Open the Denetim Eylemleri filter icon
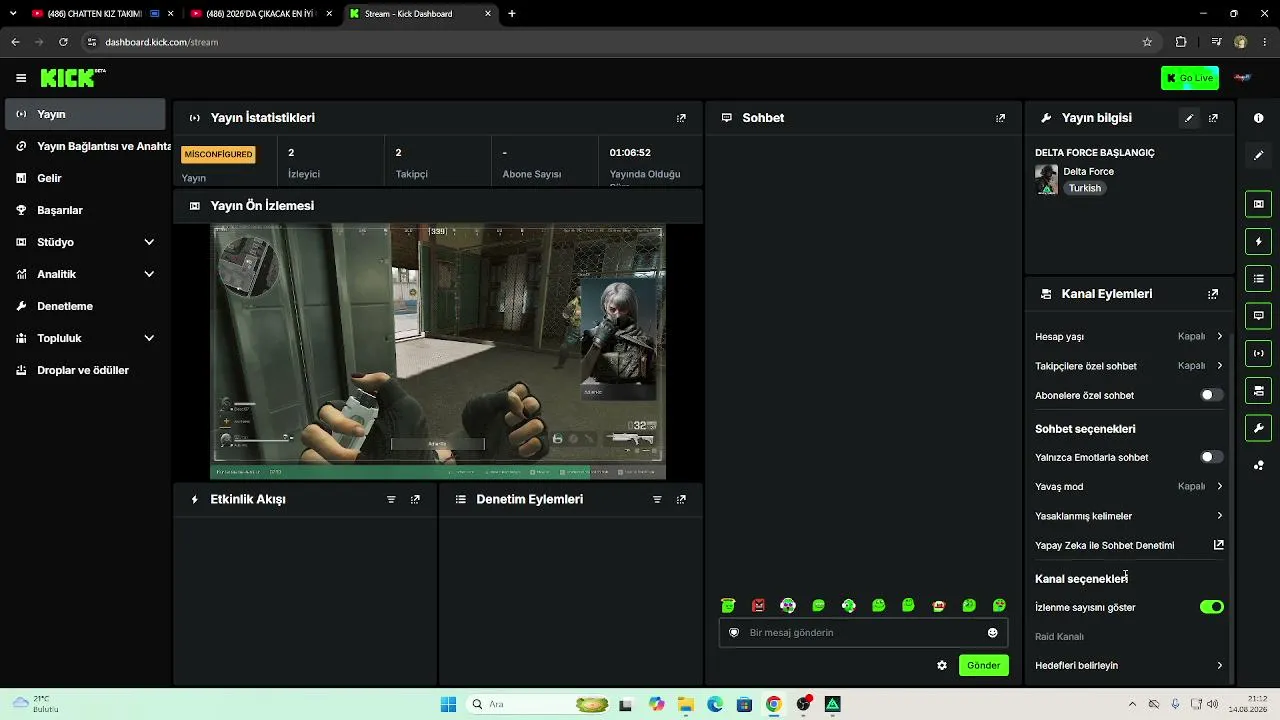 [x=657, y=499]
